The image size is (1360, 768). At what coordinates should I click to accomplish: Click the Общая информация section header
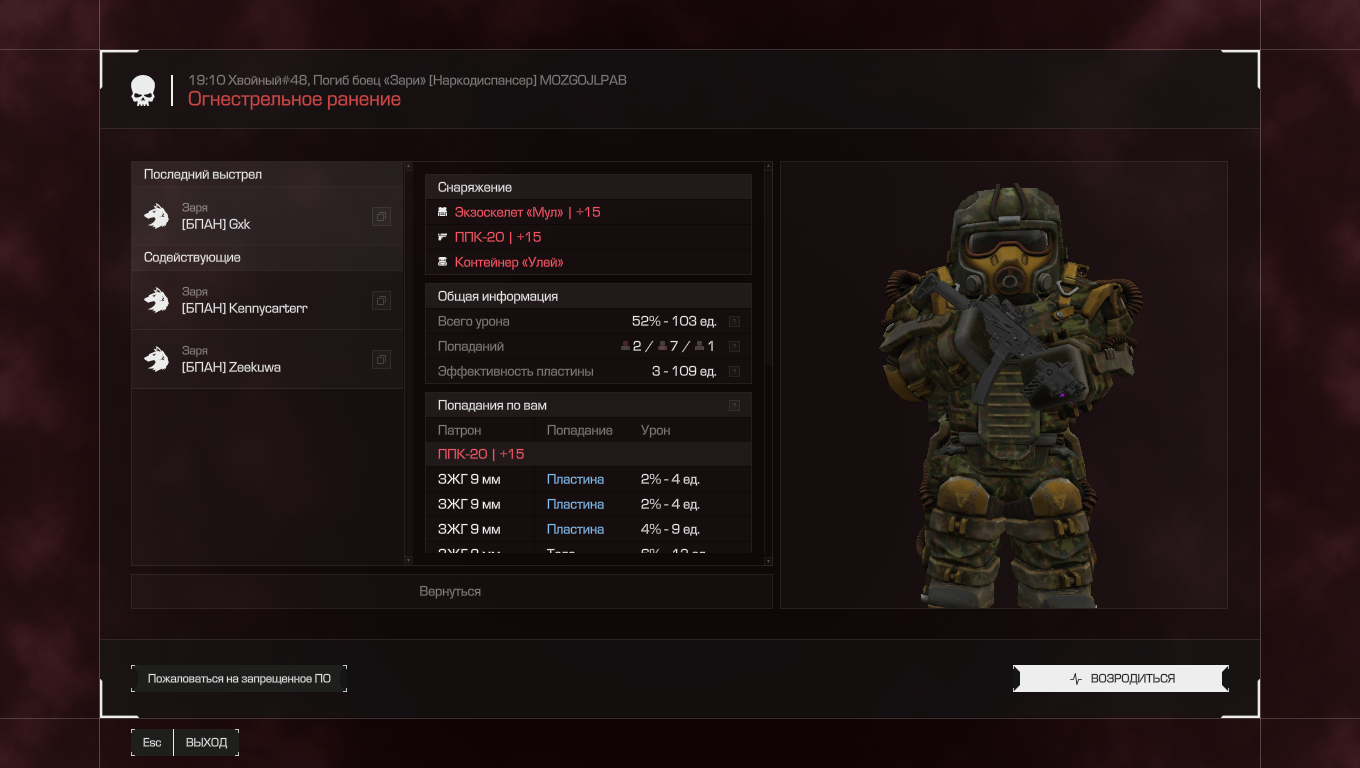(x=588, y=296)
